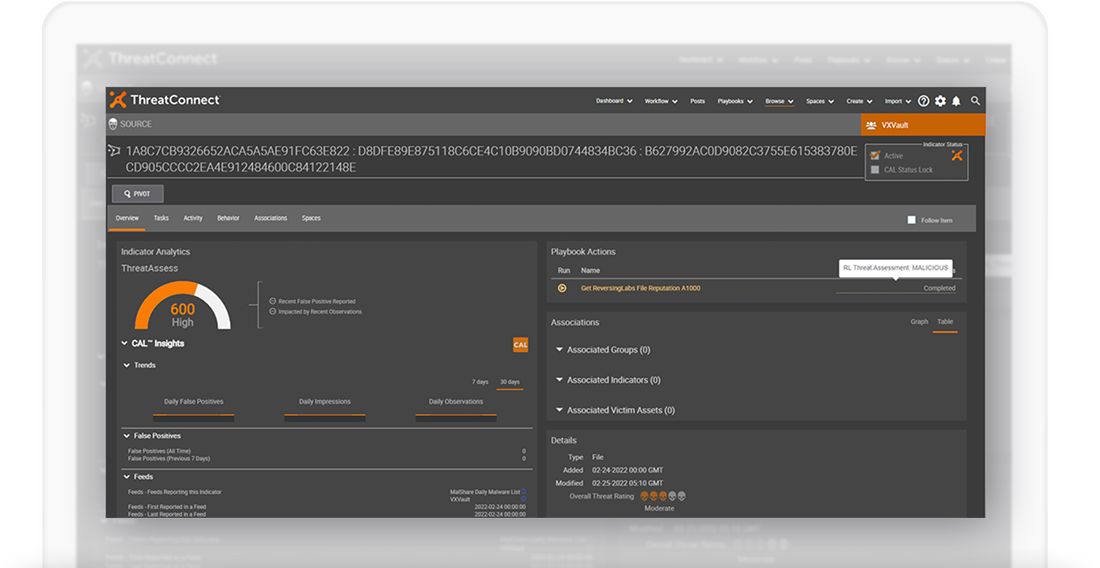Screen dimensions: 1100x568
Task: Click the VXVault owner button
Action: (x=923, y=125)
